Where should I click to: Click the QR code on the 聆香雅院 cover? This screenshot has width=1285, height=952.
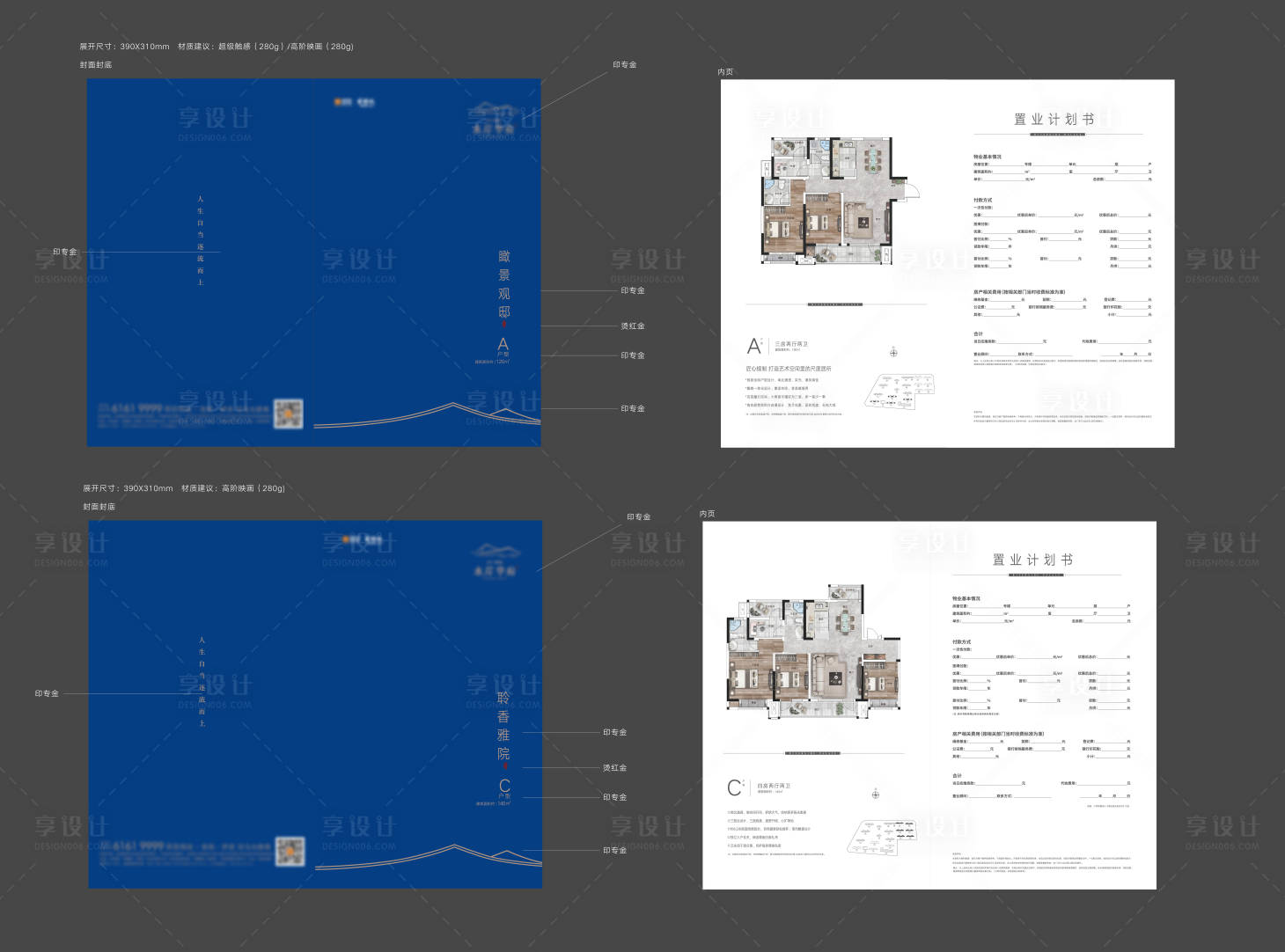click(290, 852)
